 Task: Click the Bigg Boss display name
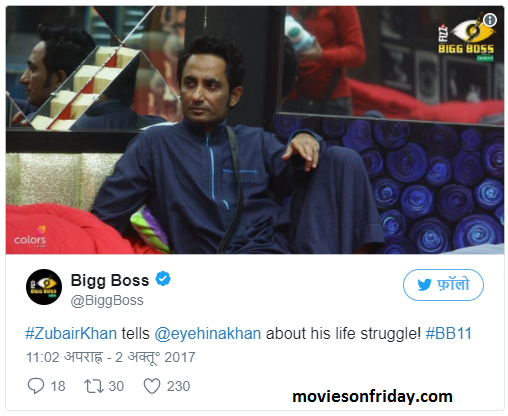110,280
